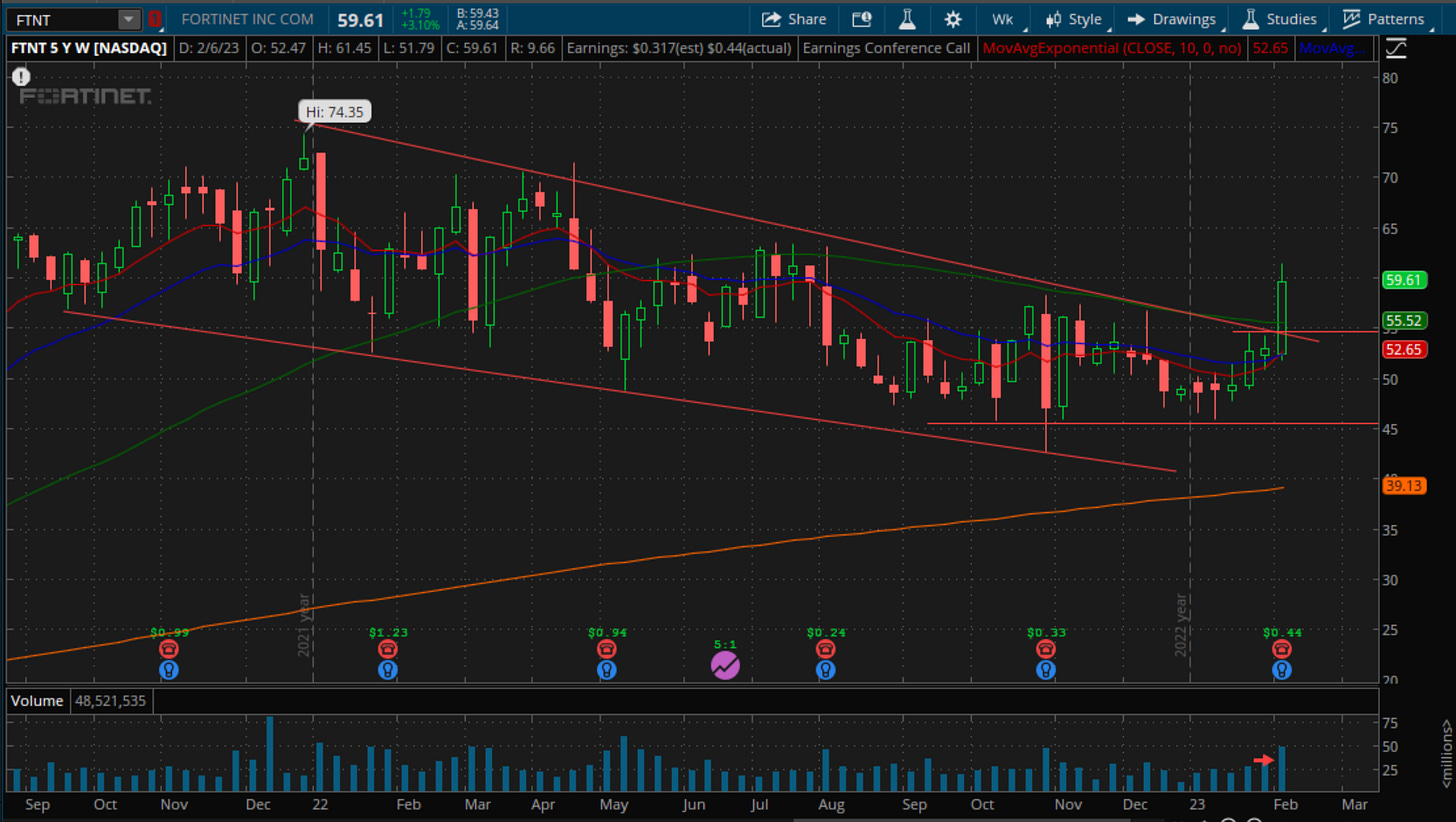Select the blue truncated MovAvg study label
The height and width of the screenshot is (822, 1456).
(1332, 47)
